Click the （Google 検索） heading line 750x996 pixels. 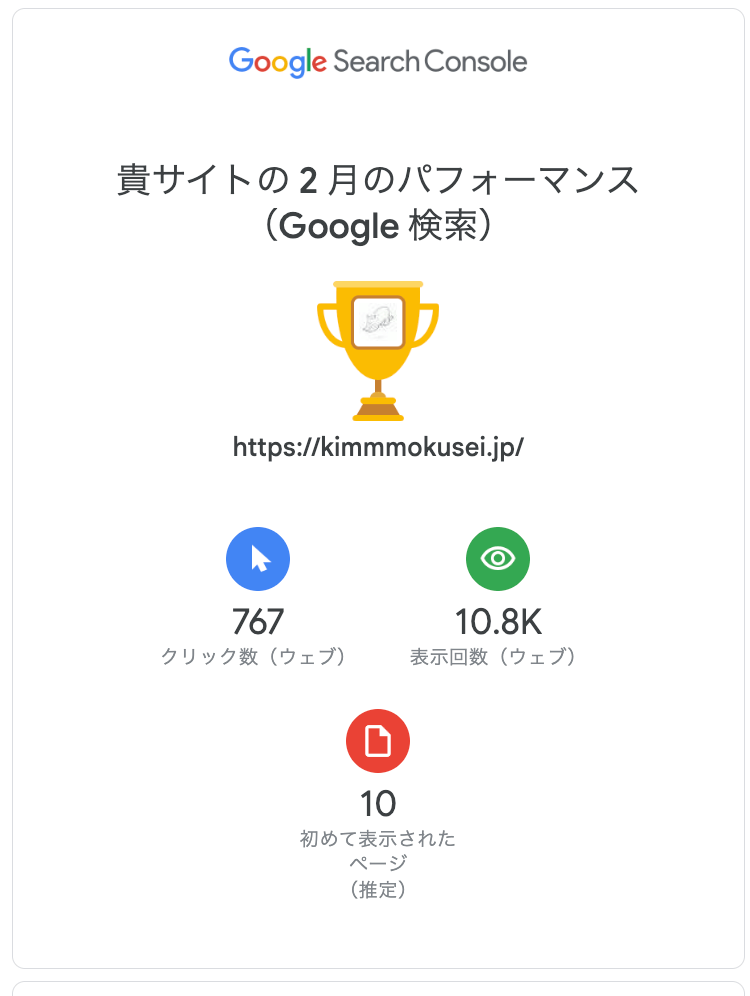click(x=378, y=227)
